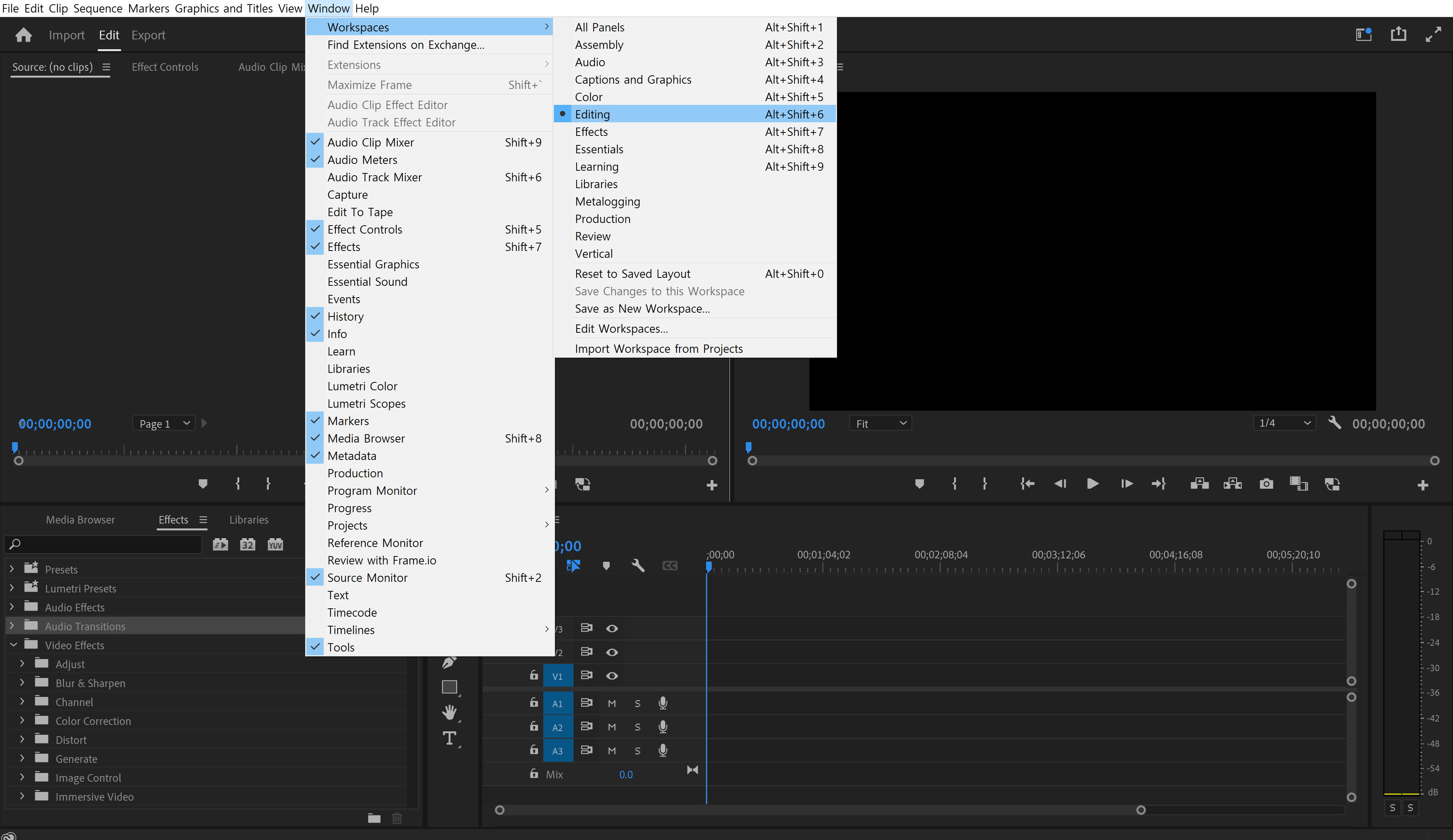Choose the Color workspace
The image size is (1453, 840).
[x=588, y=97]
